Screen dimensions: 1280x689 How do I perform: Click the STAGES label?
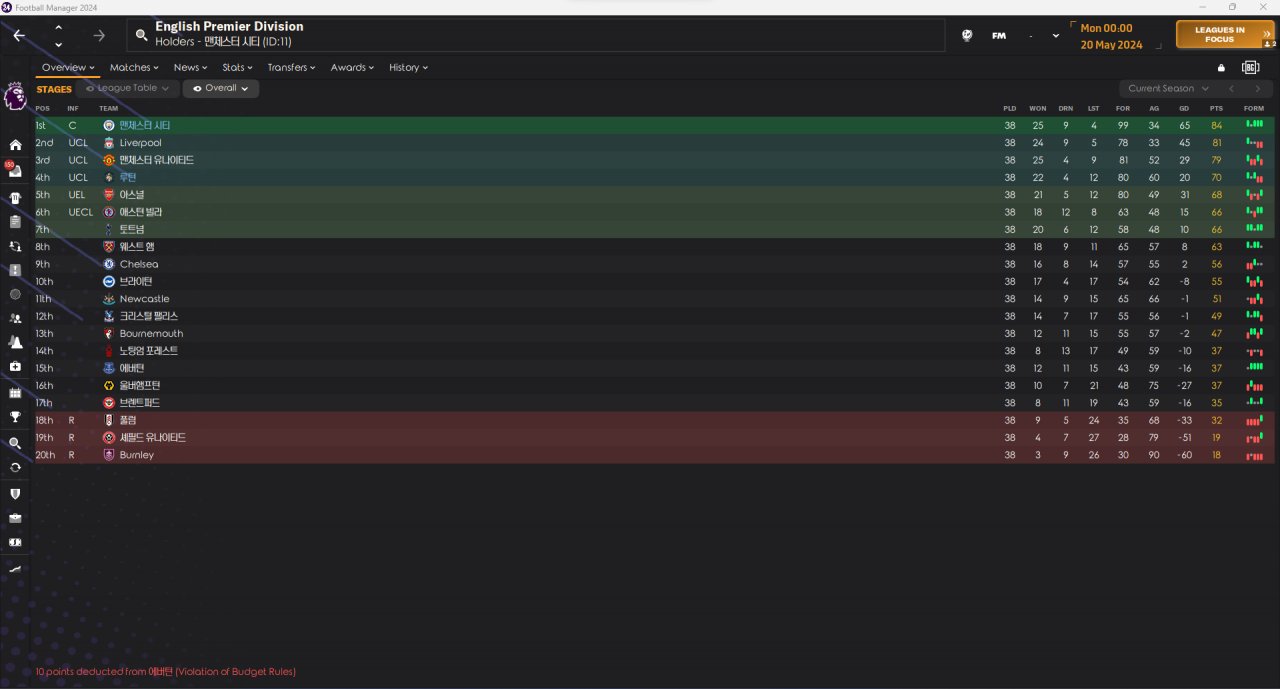click(x=54, y=89)
